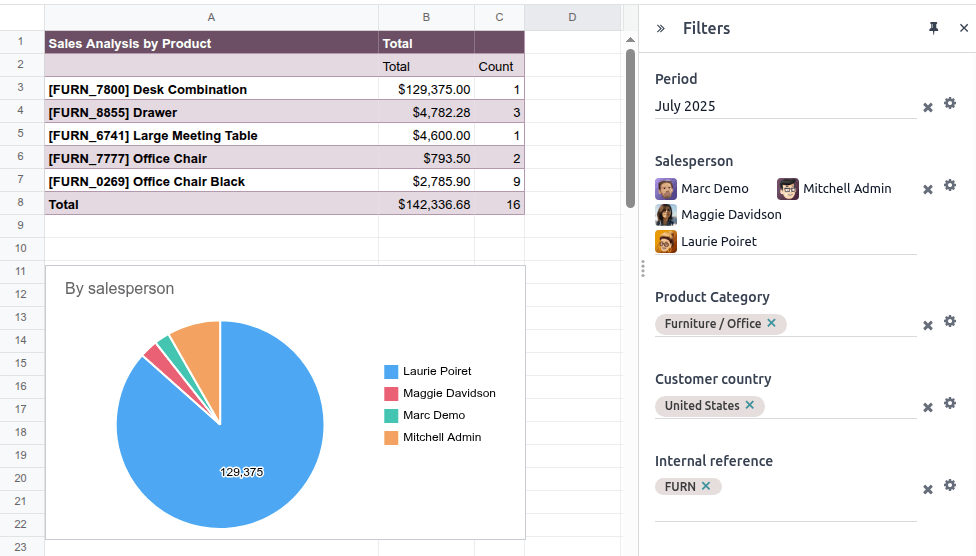Clear the Salesperson filter
Viewport: 976px width, 556px height.
[x=928, y=189]
